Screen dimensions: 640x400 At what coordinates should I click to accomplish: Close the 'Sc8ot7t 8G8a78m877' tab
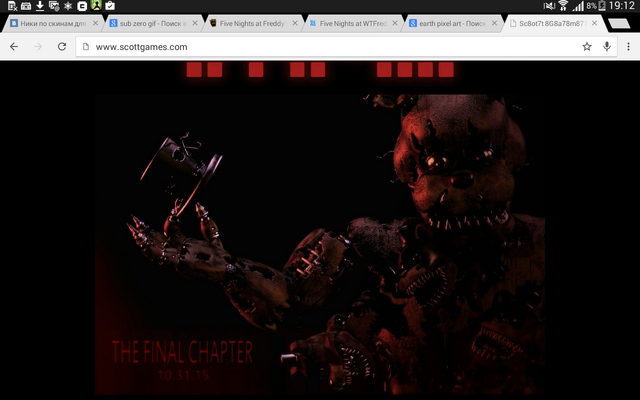[x=594, y=23]
